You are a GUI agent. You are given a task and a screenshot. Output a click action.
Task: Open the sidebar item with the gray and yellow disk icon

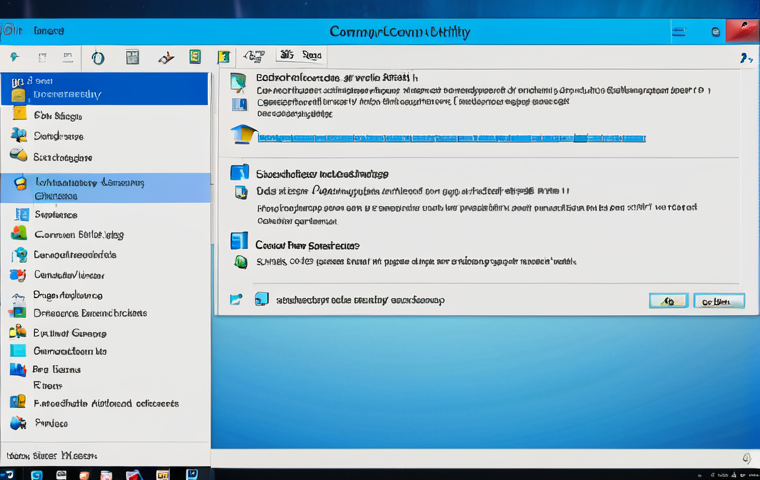click(105, 157)
